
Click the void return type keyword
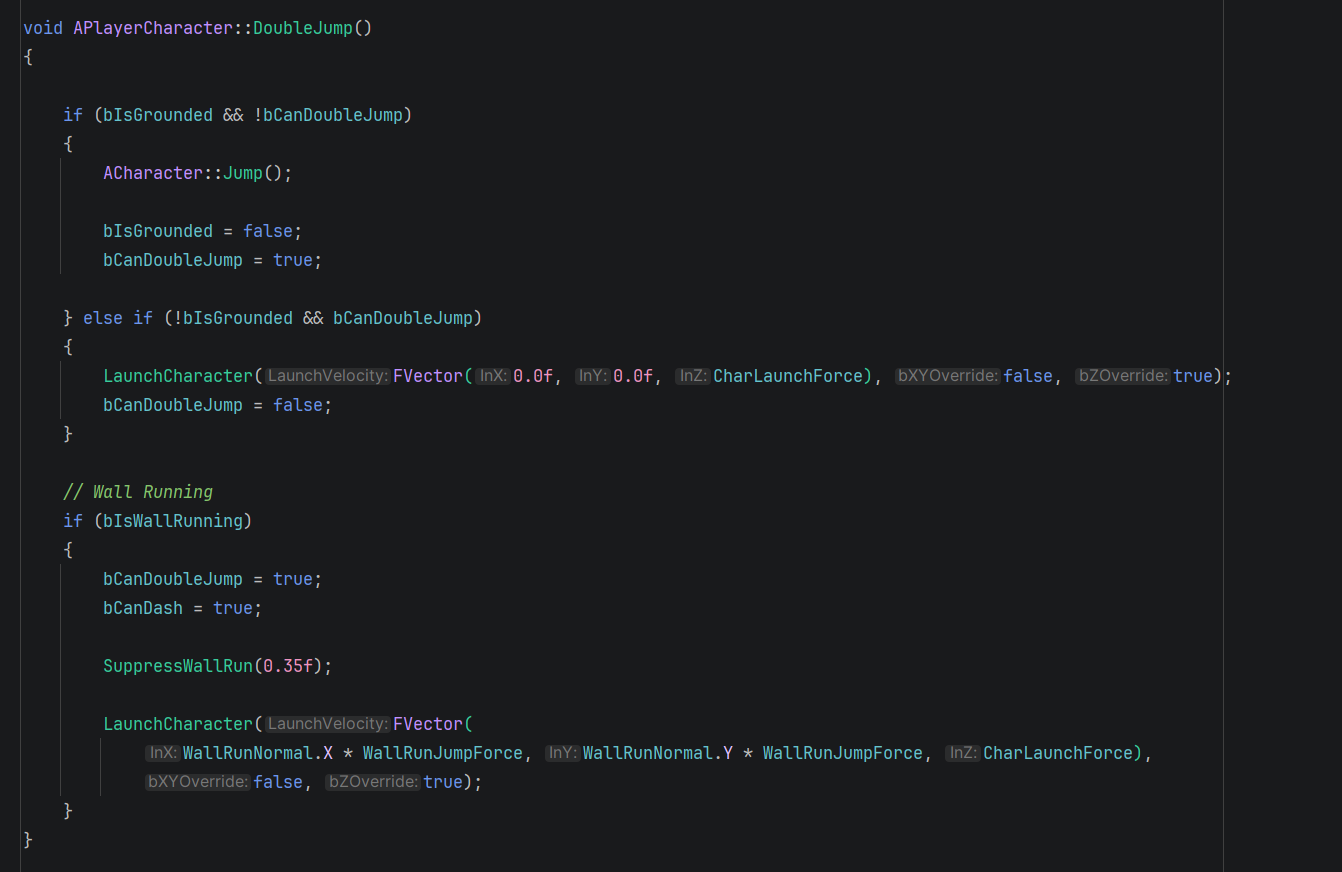(42, 28)
